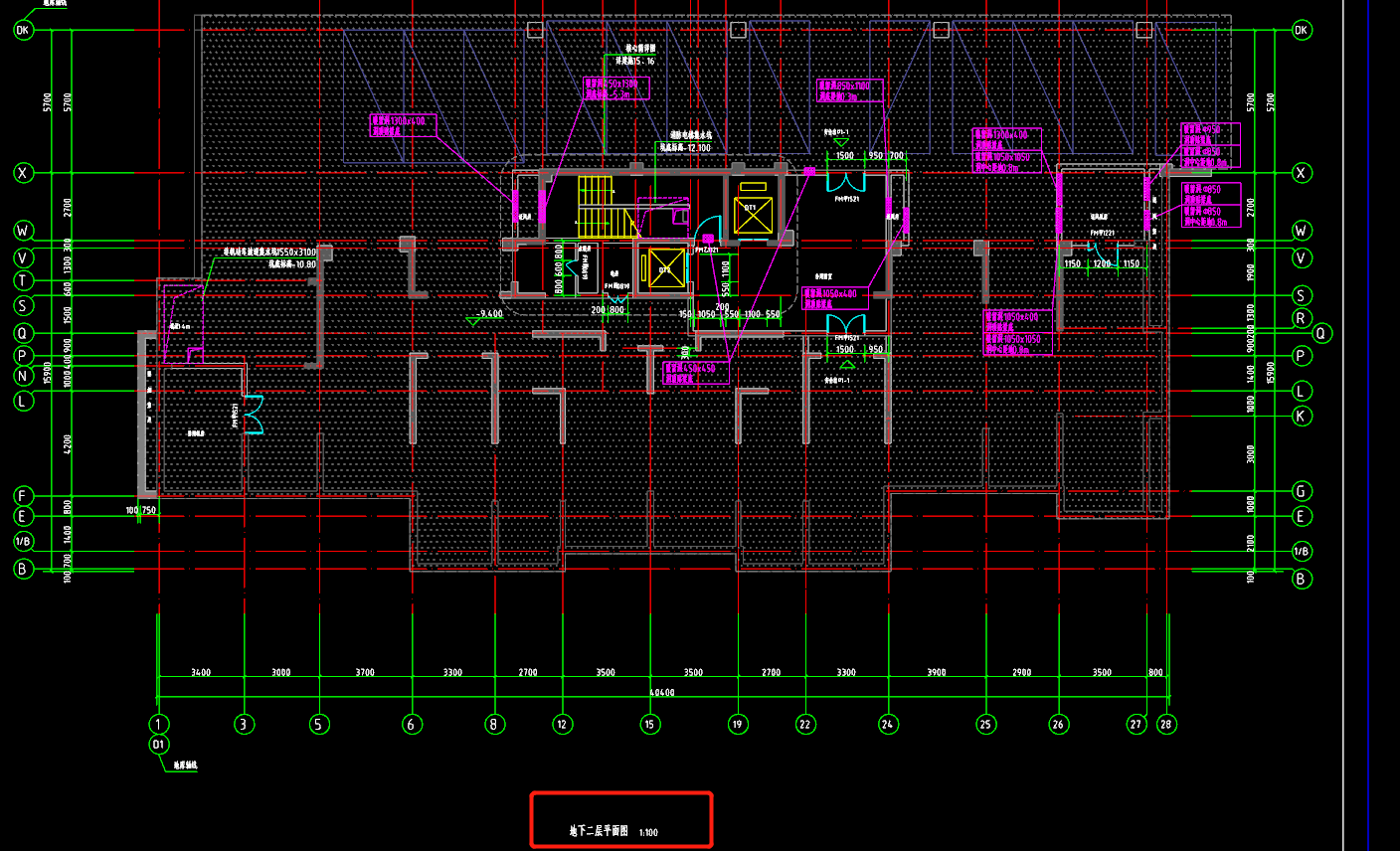1400x851 pixels.
Task: Click the K axis bubble
Action: pos(1302,416)
